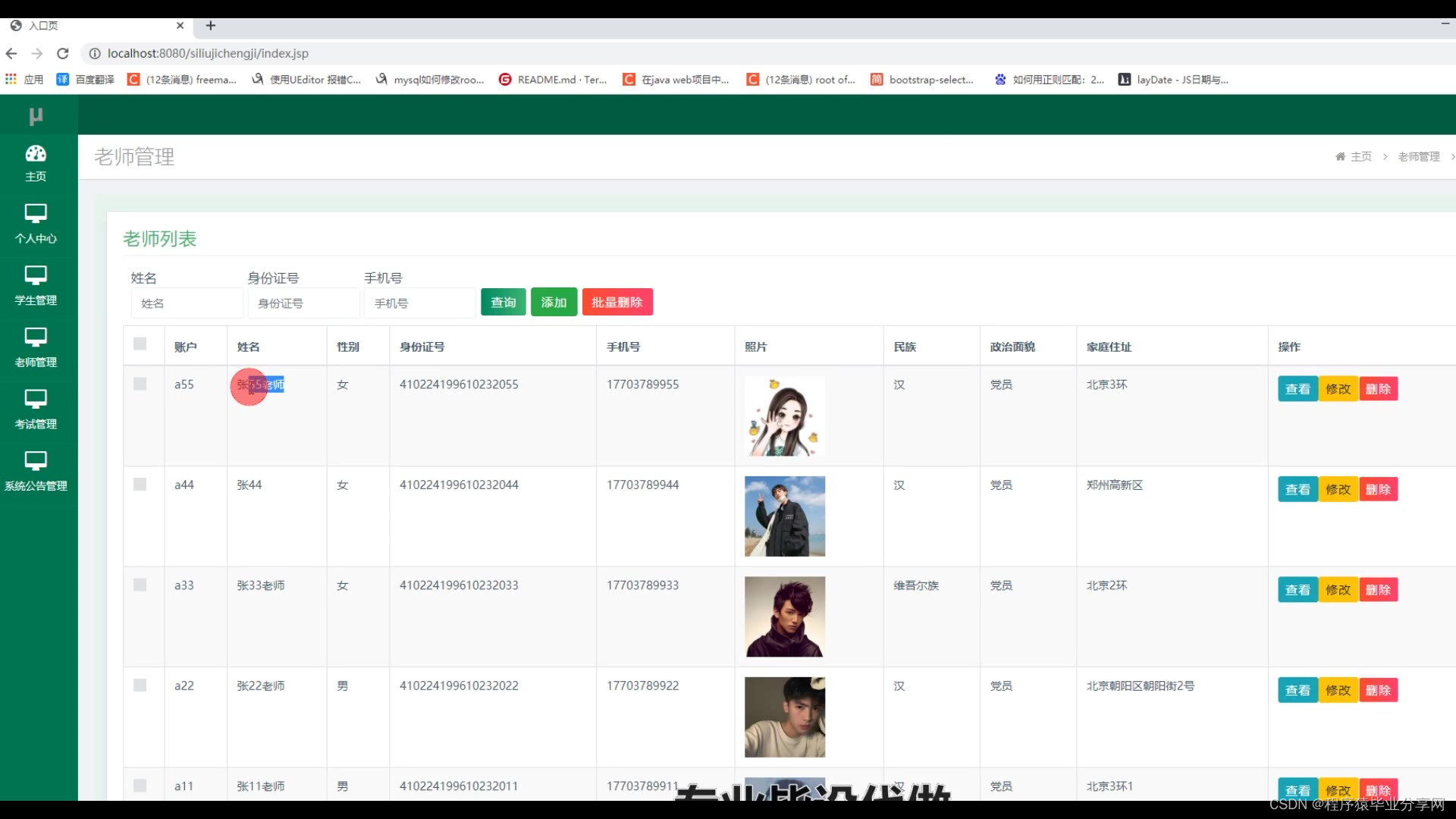Check the checkbox for row a11
The width and height of the screenshot is (1456, 819).
pos(140,786)
